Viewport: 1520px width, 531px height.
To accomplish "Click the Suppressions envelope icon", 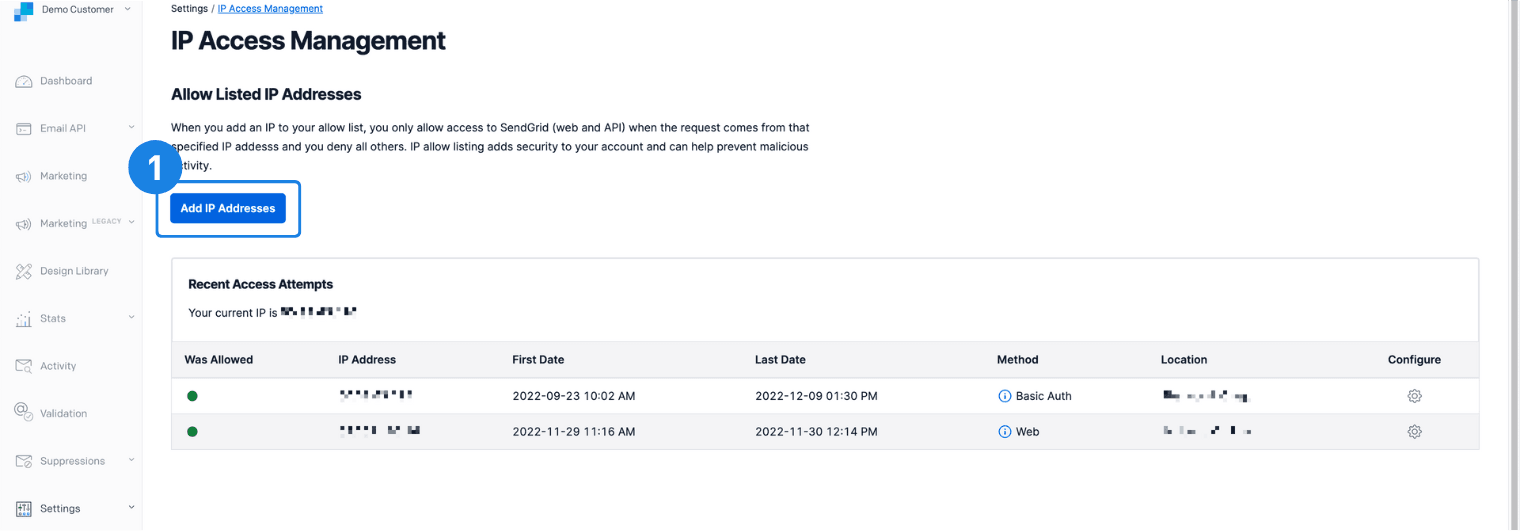I will point(24,461).
